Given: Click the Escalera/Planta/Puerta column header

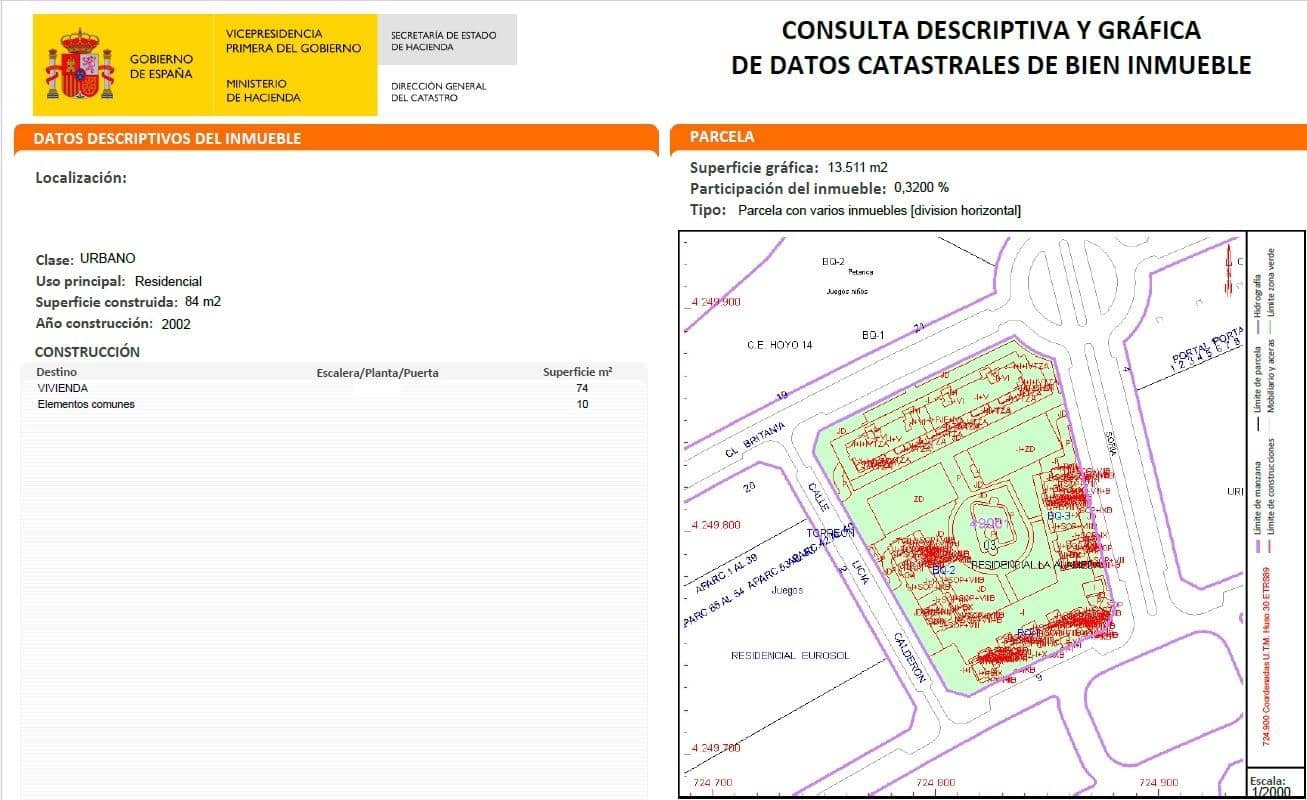Looking at the screenshot, I should [377, 373].
